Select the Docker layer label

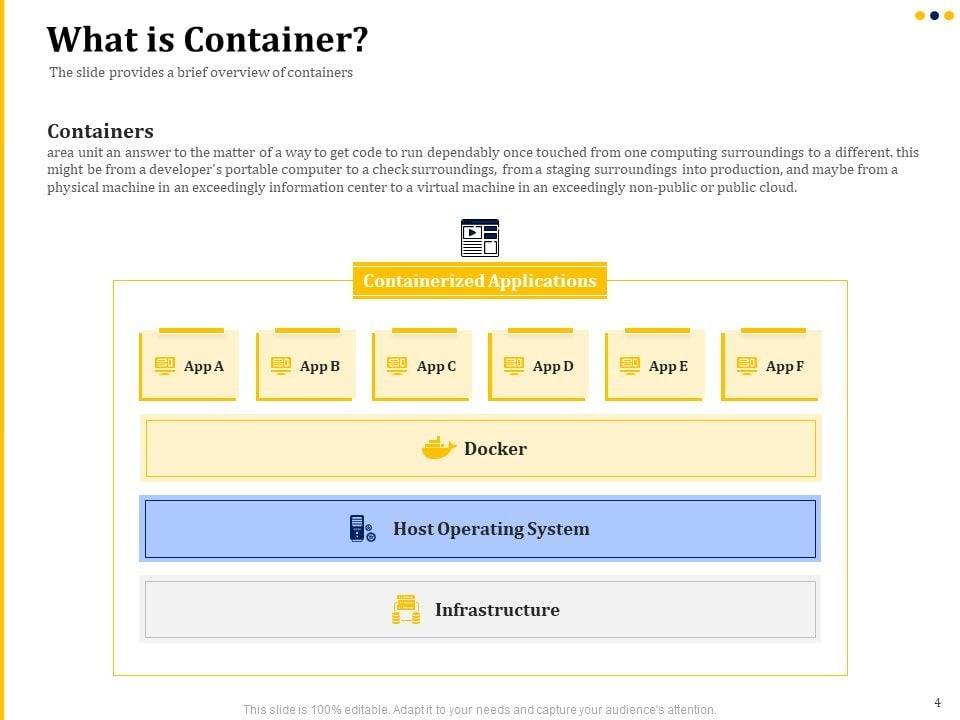(x=495, y=449)
